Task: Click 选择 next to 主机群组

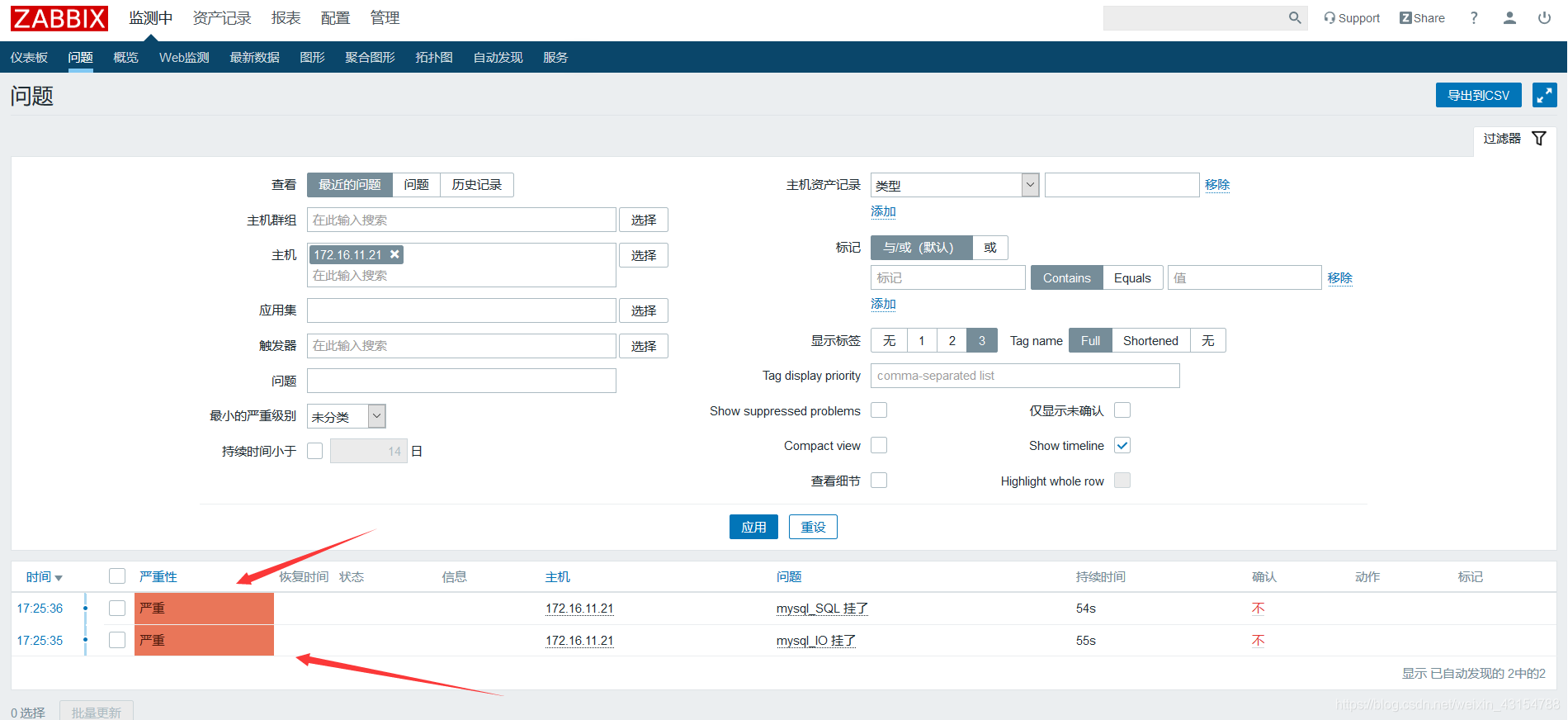Action: (644, 220)
